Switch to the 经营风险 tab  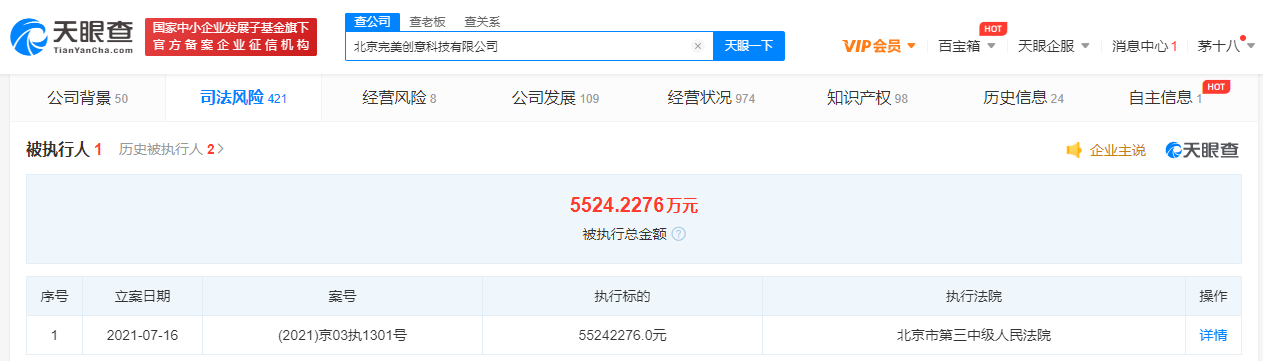click(399, 98)
